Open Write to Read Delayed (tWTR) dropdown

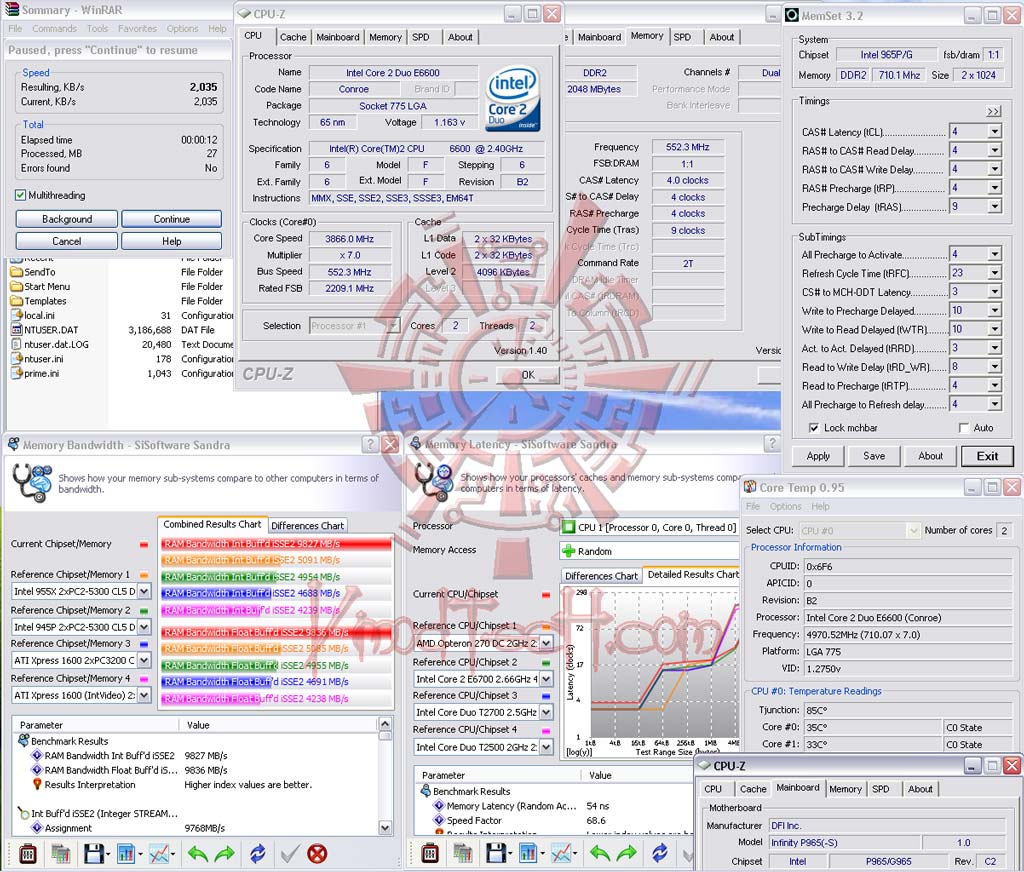994,329
